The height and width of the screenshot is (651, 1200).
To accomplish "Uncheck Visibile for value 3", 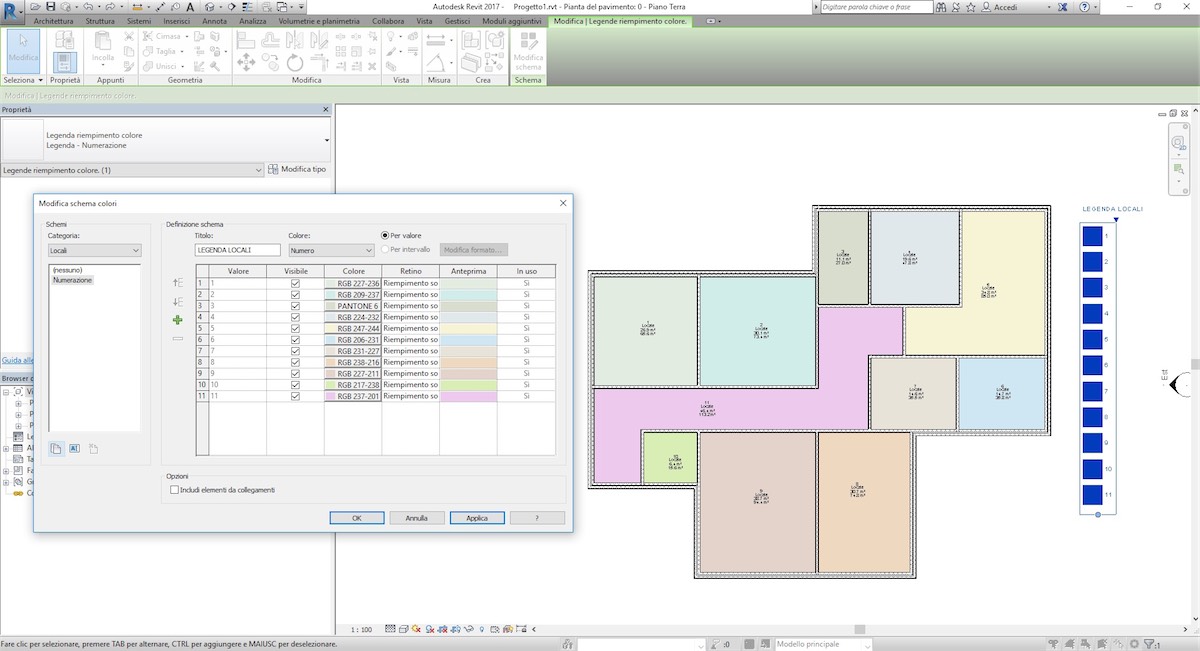I will (x=295, y=306).
